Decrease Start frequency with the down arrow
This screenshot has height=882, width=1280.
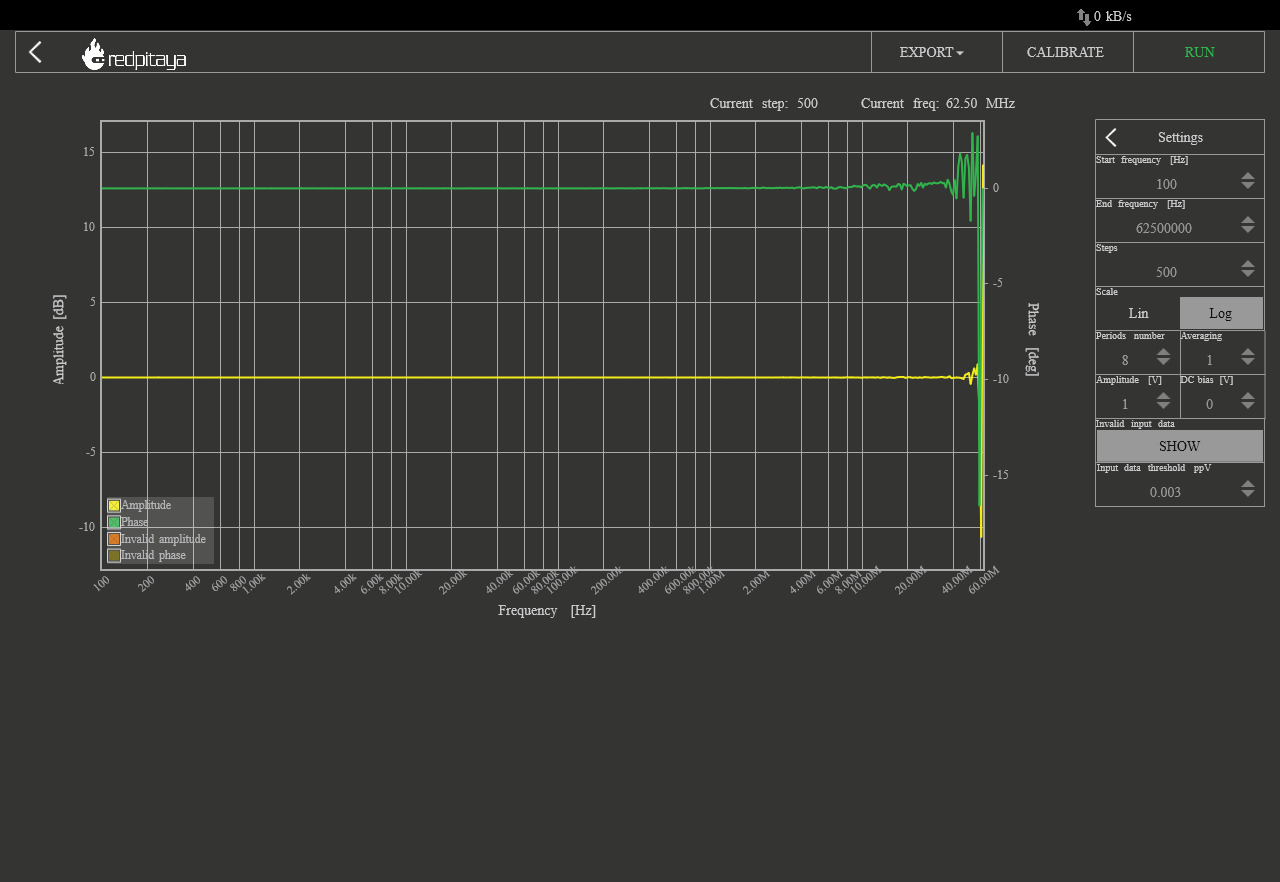[1248, 185]
